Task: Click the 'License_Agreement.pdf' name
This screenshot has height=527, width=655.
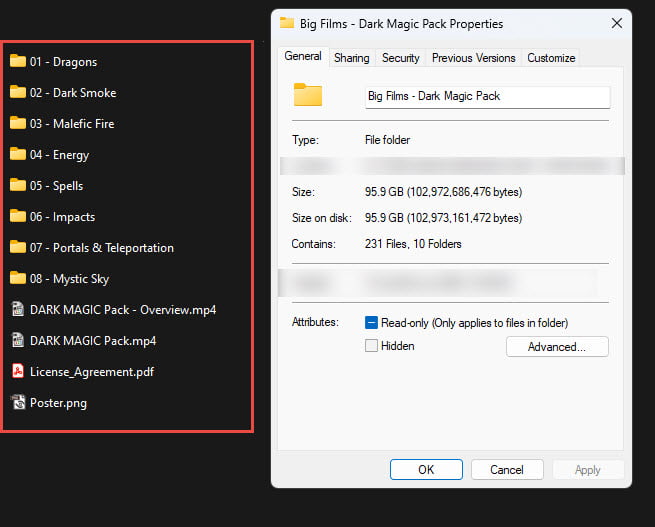Action: coord(92,372)
